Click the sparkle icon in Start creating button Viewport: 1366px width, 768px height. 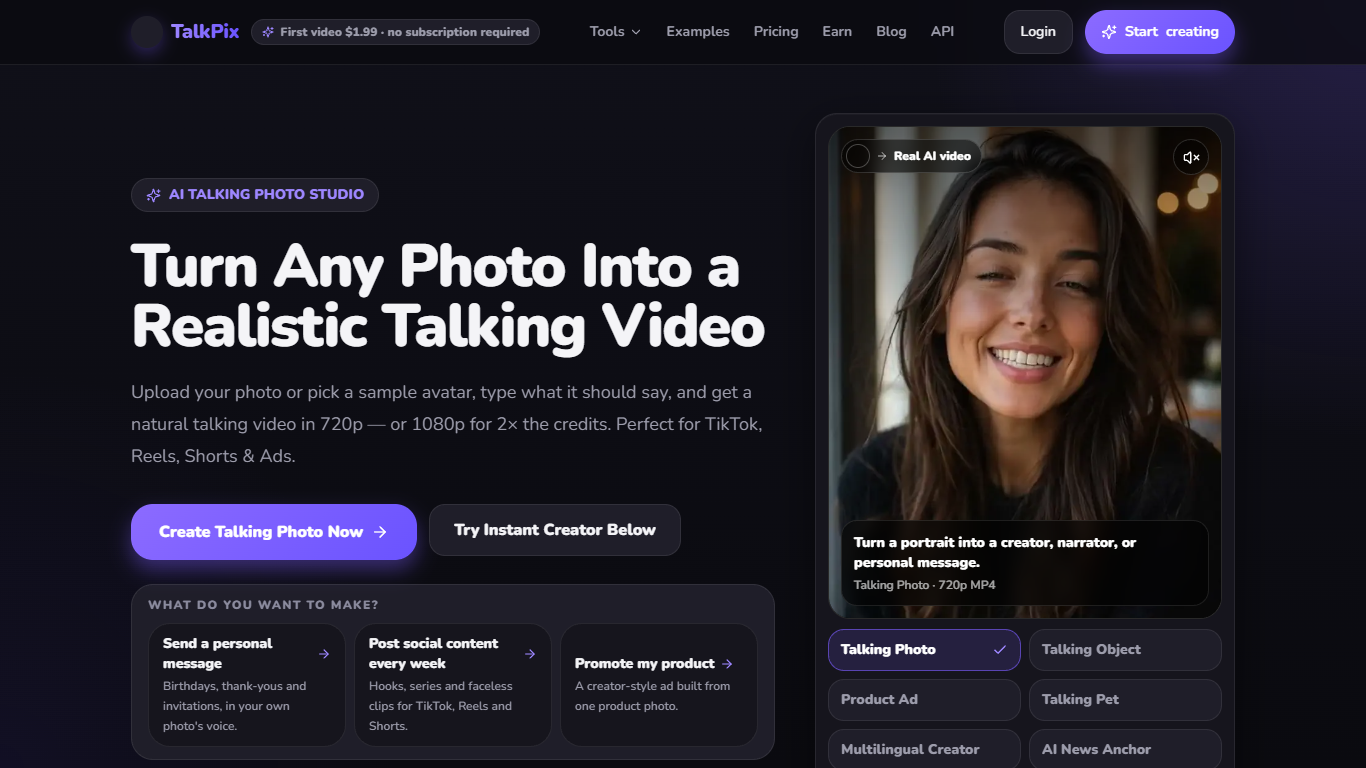pos(1109,32)
